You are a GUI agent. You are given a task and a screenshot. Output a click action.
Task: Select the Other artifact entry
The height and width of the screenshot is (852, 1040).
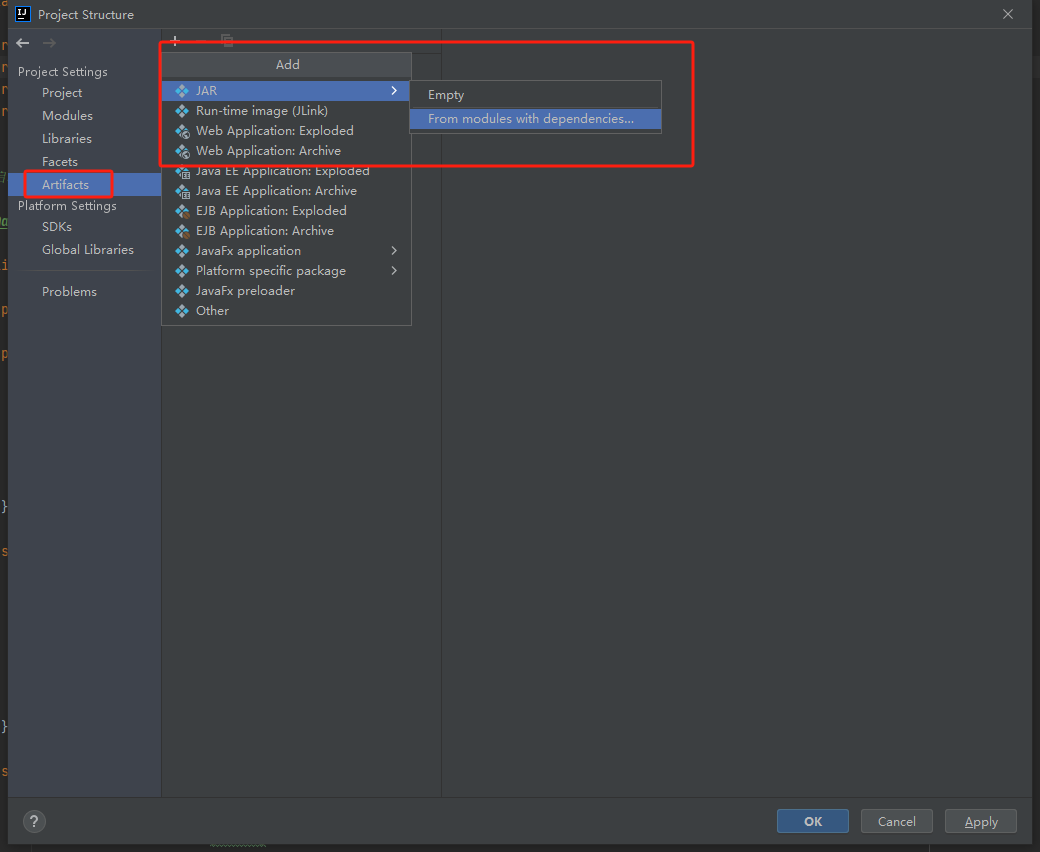pyautogui.click(x=286, y=310)
